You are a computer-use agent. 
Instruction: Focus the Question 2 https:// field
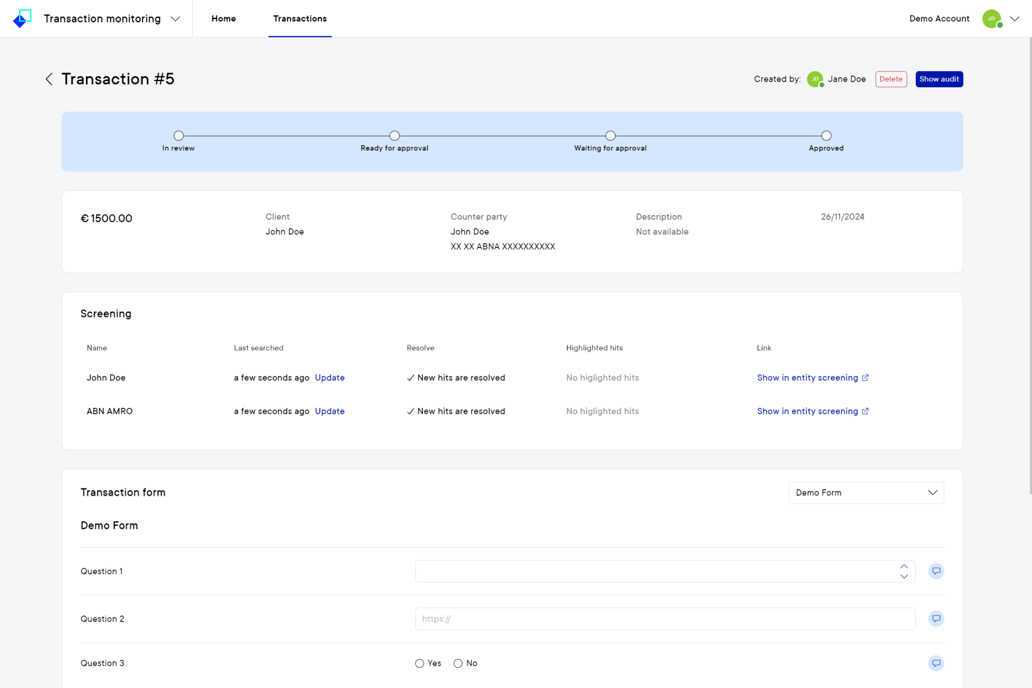pyautogui.click(x=665, y=619)
